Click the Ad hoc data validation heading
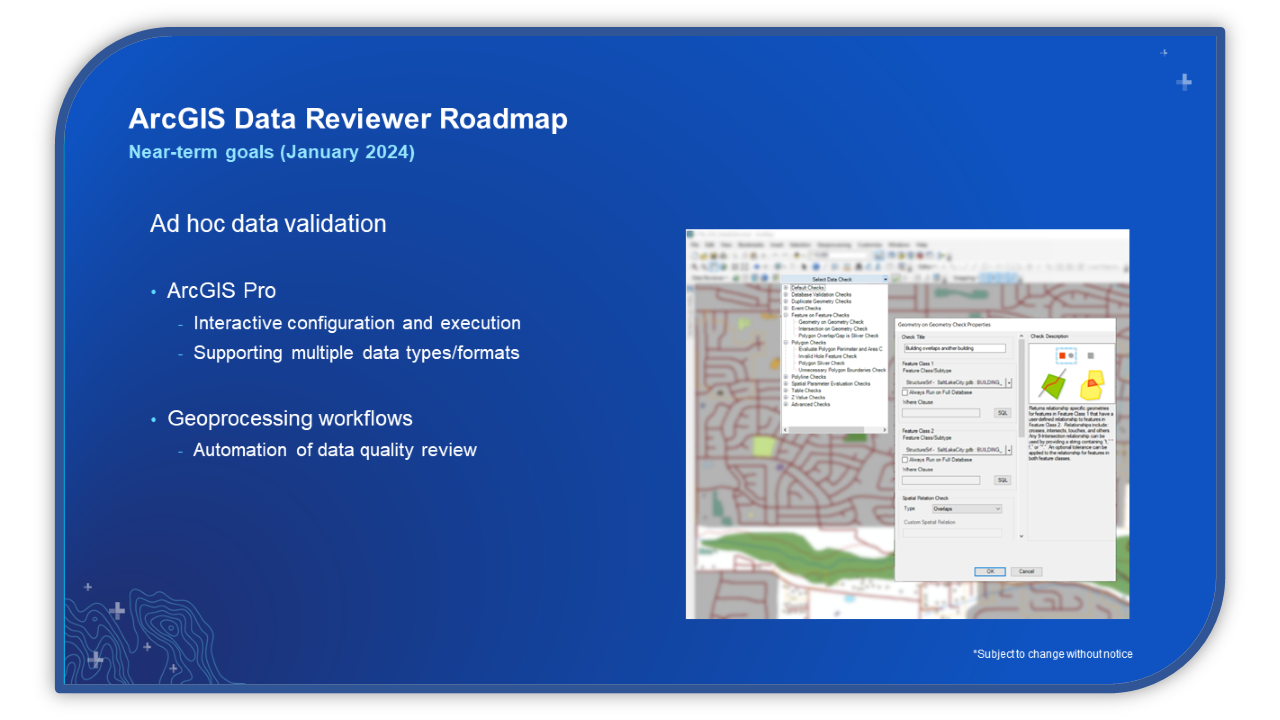The height and width of the screenshot is (720, 1280). (x=268, y=224)
